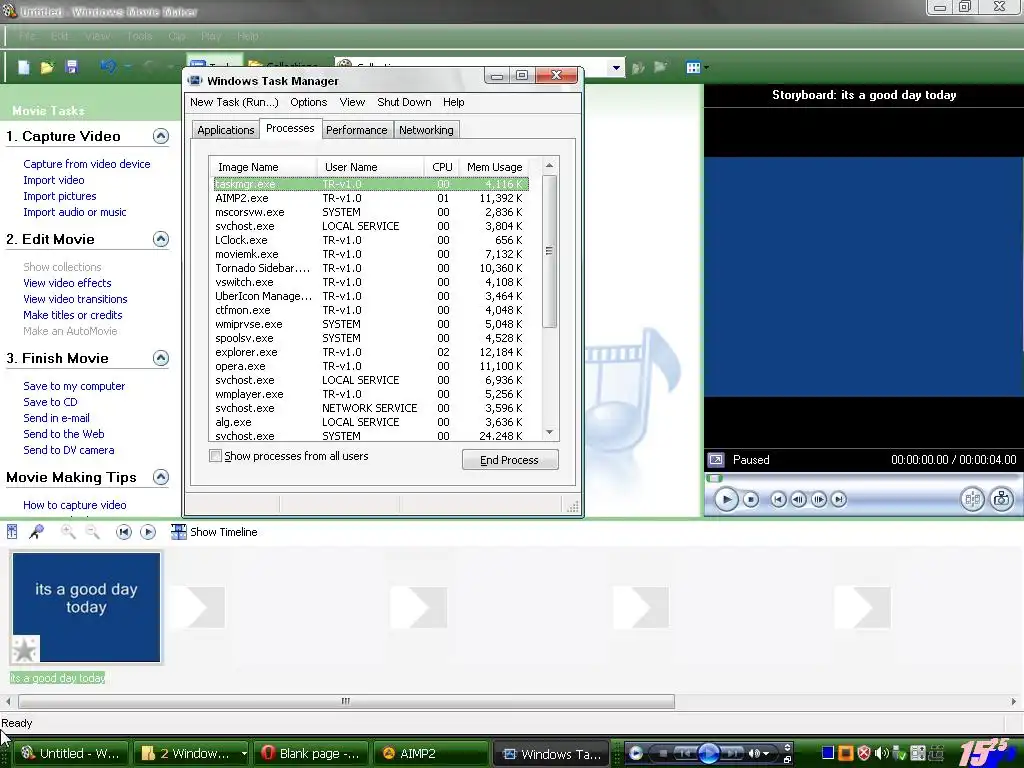This screenshot has height=768, width=1024.
Task: Enable Show processes from all users
Action: (216, 456)
